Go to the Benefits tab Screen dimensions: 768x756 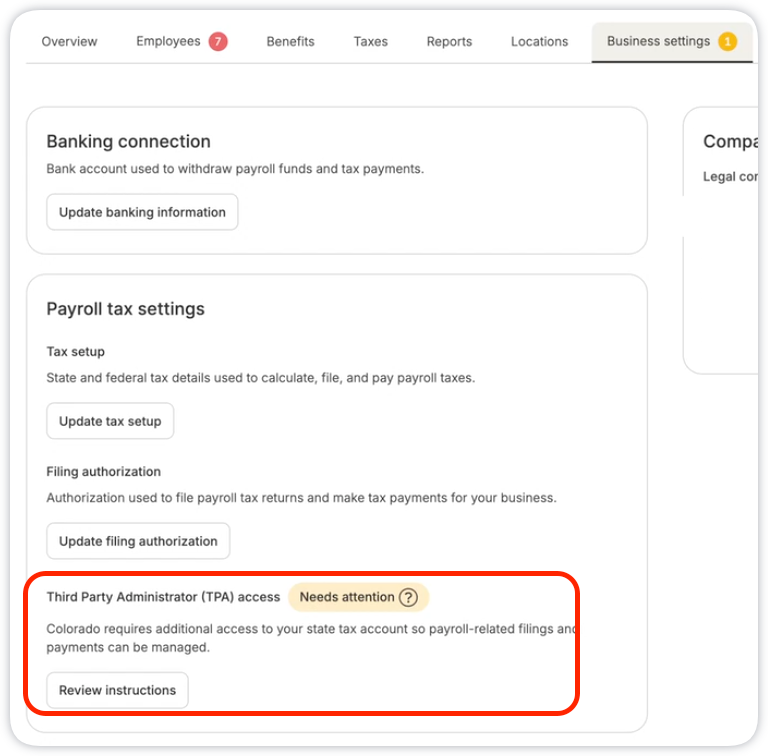tap(290, 42)
